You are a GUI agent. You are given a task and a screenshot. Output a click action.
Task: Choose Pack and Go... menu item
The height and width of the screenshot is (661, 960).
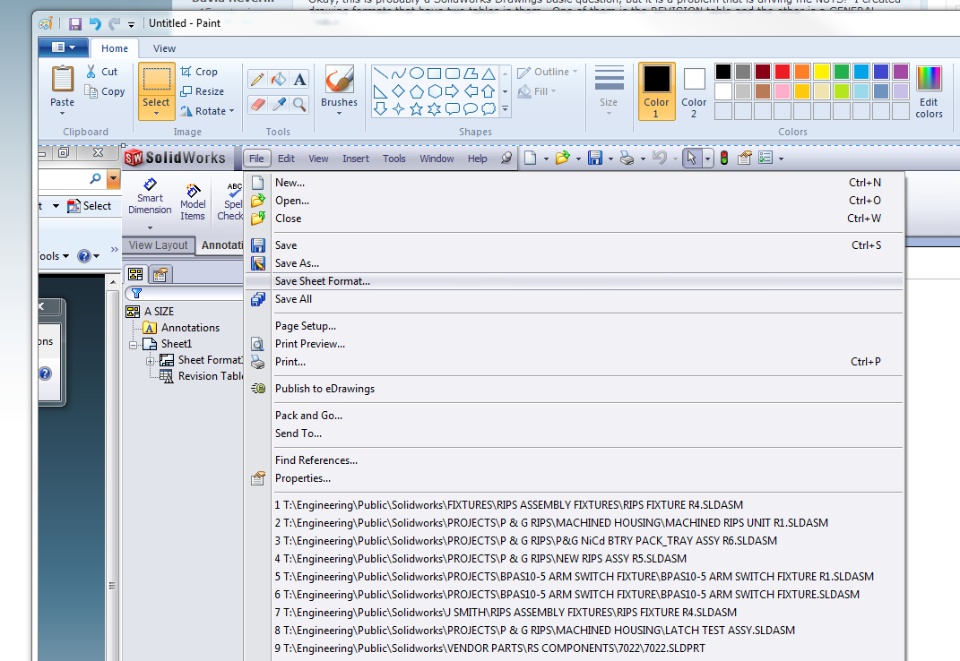coord(574,415)
